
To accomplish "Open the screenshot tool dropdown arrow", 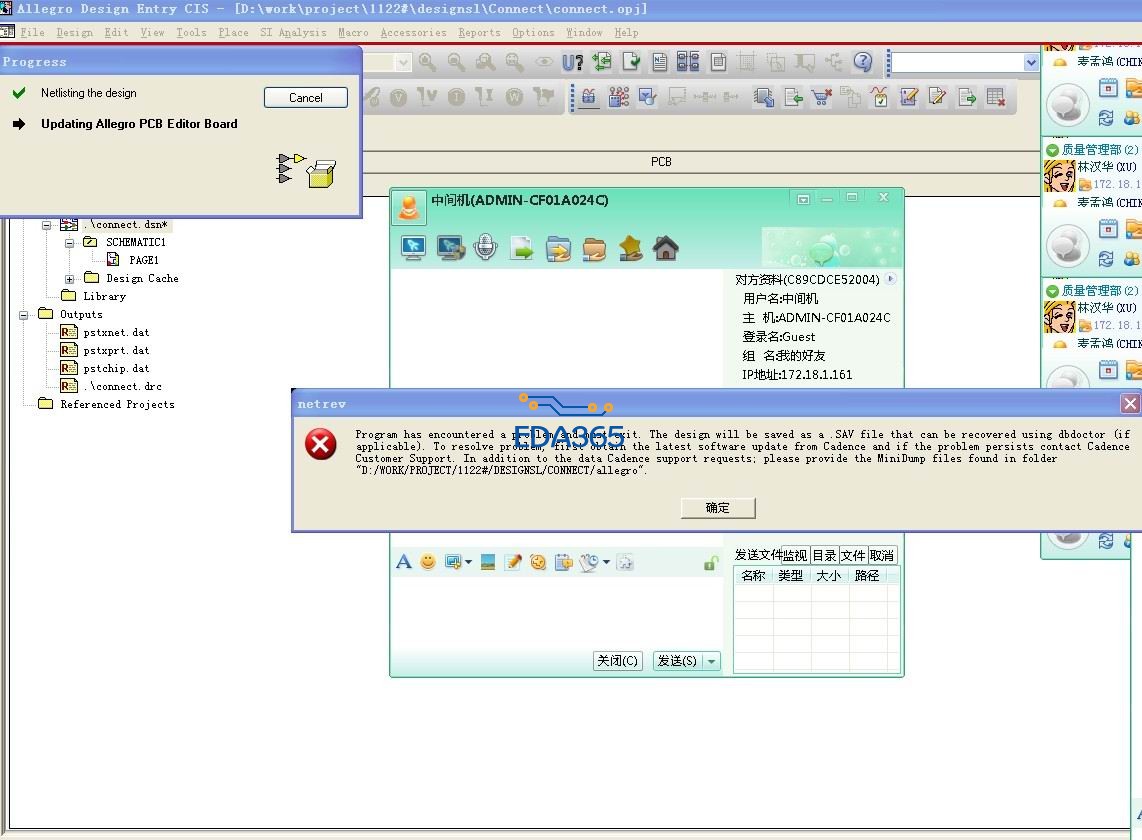I will coord(468,562).
